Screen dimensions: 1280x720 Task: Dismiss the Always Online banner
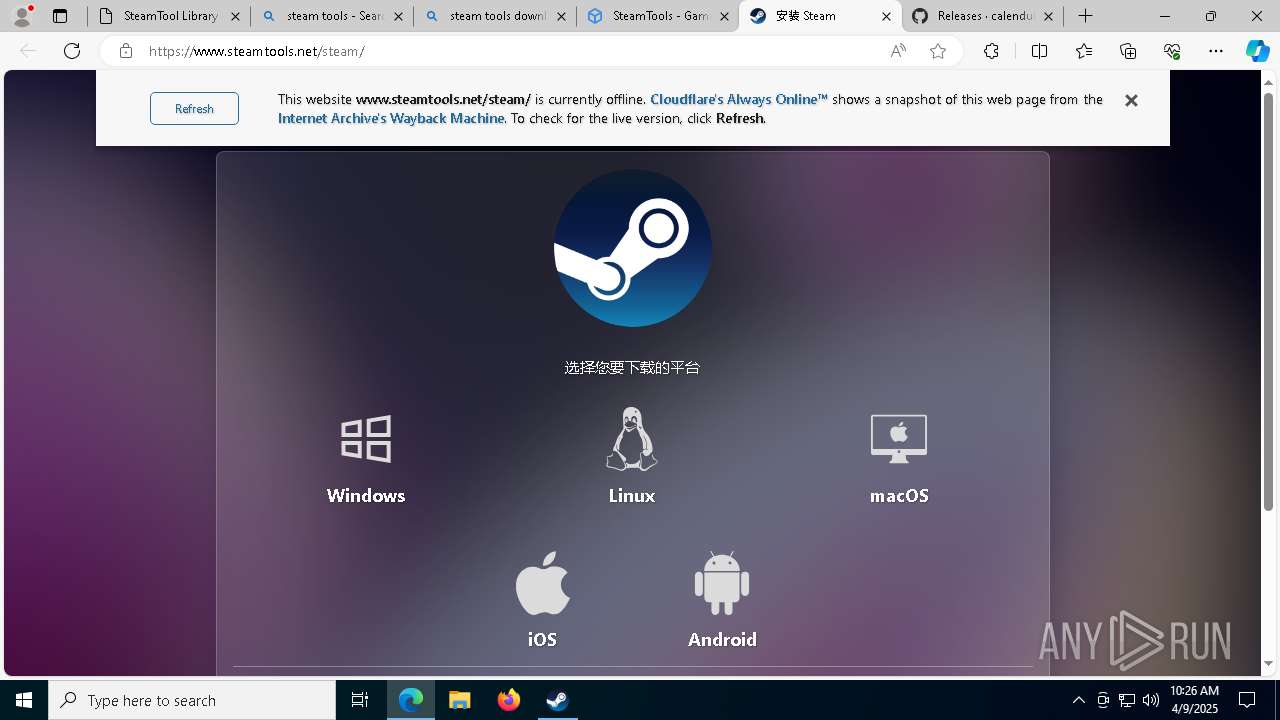1131,100
